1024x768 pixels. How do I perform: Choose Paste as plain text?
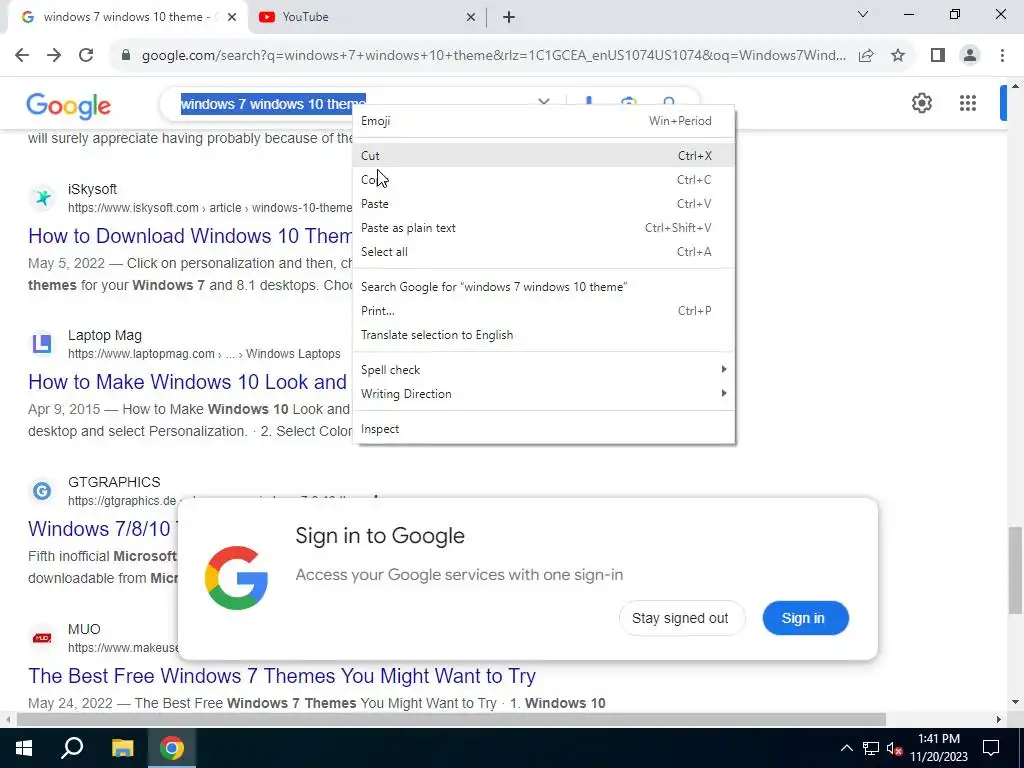point(543,228)
